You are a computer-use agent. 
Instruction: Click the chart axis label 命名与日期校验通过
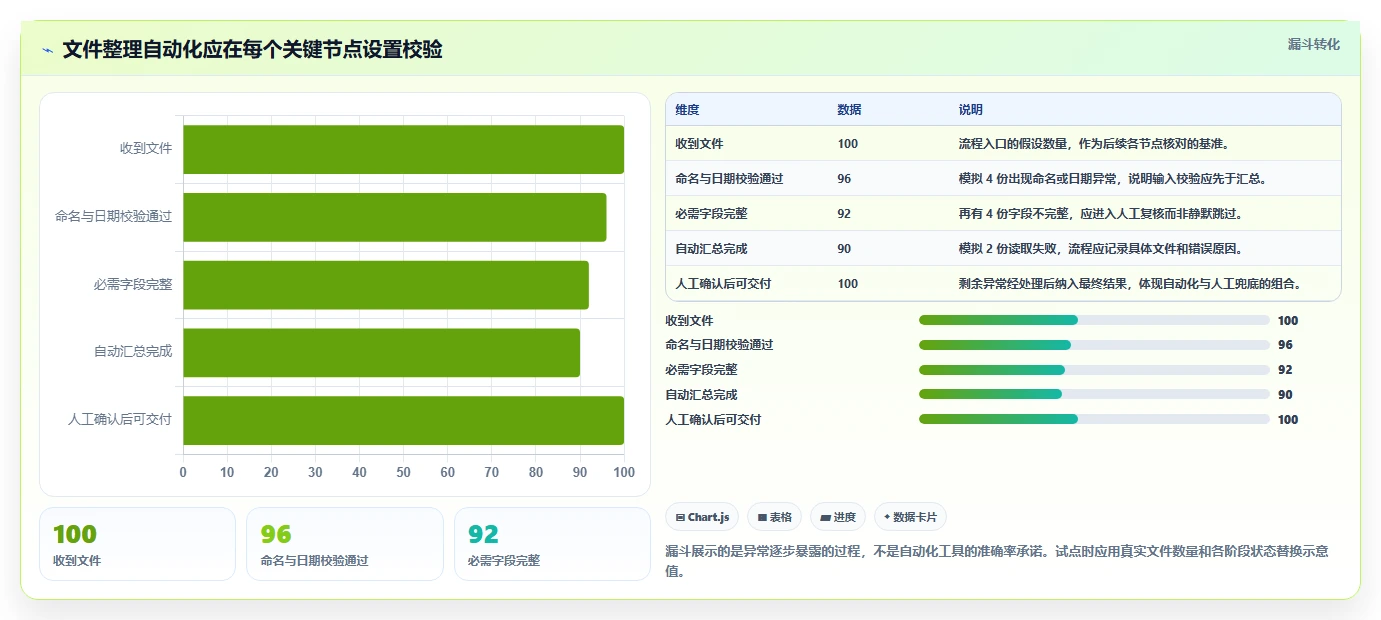[x=114, y=216]
